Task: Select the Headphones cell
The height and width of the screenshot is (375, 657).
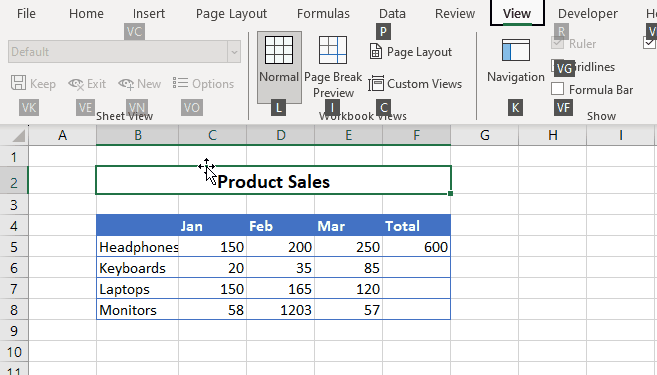Action: (x=137, y=247)
